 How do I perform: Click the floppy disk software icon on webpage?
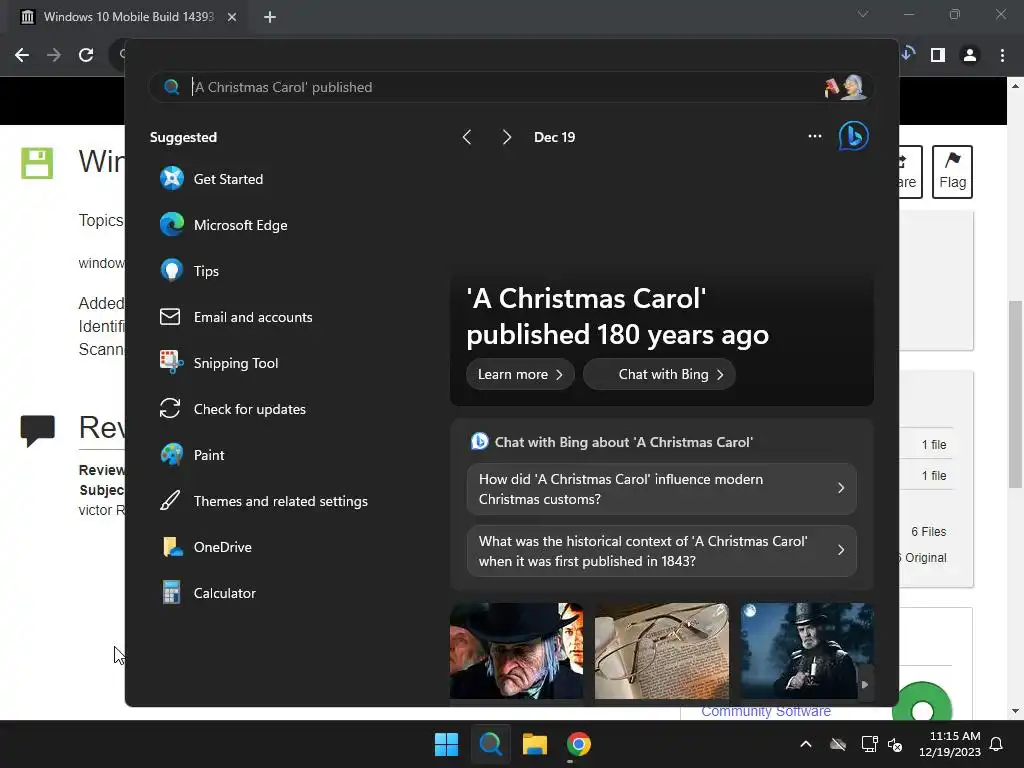tap(37, 163)
